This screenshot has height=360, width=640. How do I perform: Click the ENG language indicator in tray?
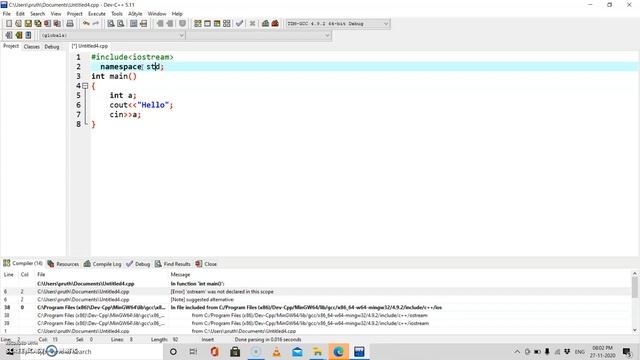tap(580, 351)
